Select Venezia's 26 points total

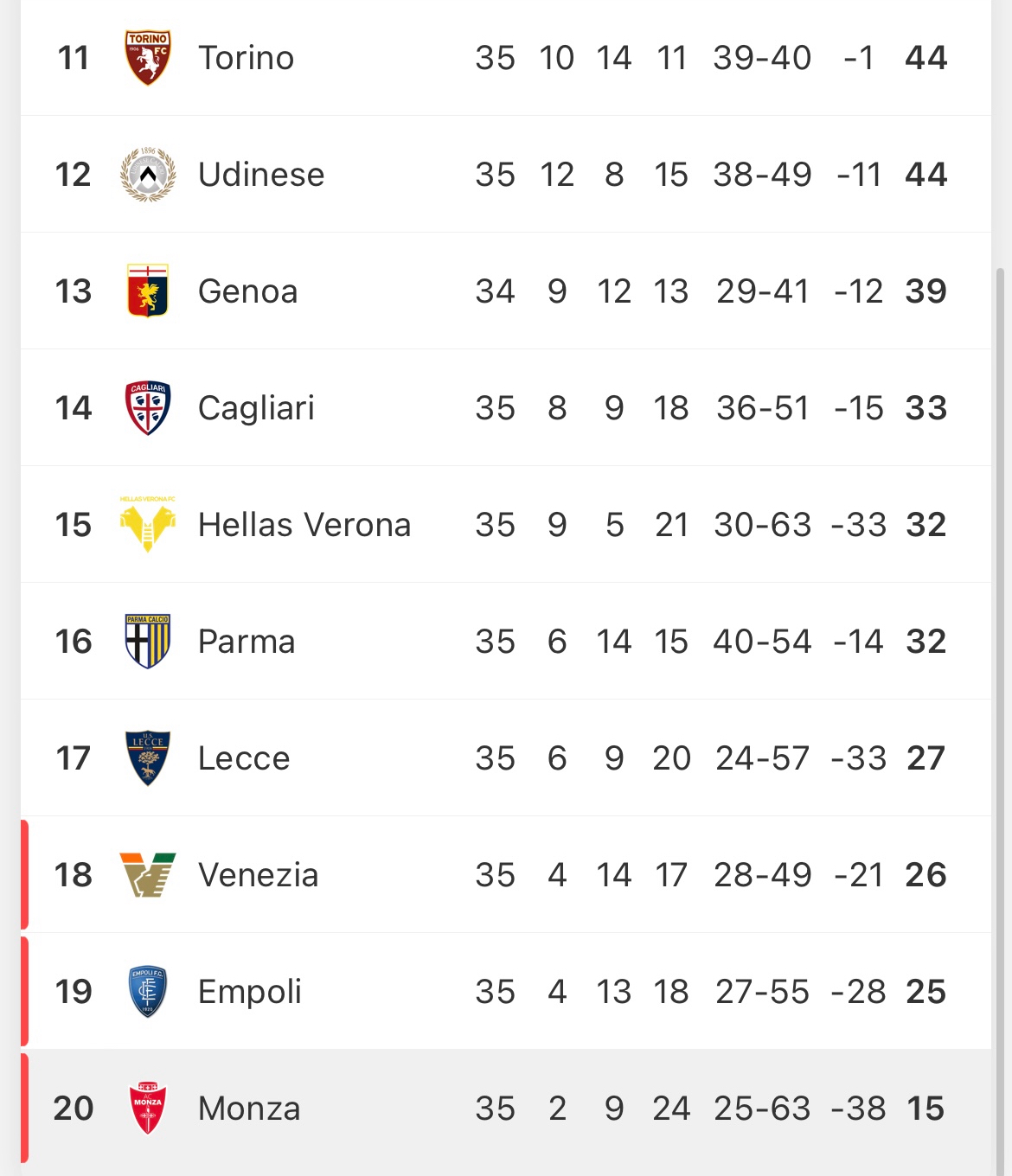(x=926, y=875)
